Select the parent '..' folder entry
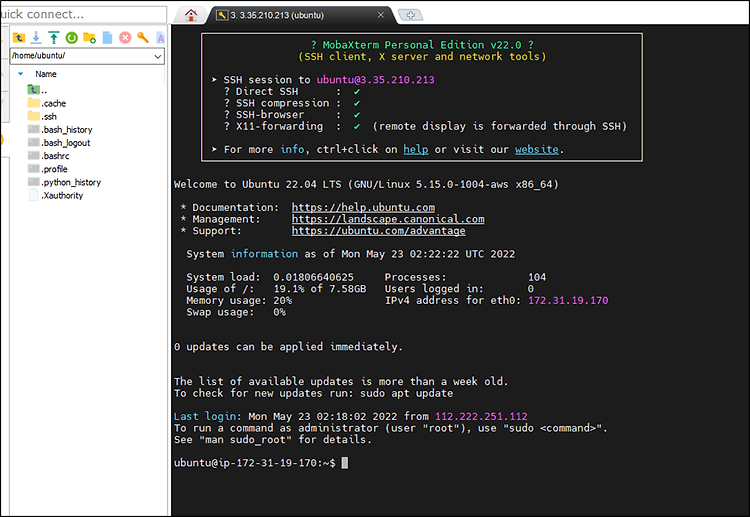The height and width of the screenshot is (517, 750). point(37,89)
